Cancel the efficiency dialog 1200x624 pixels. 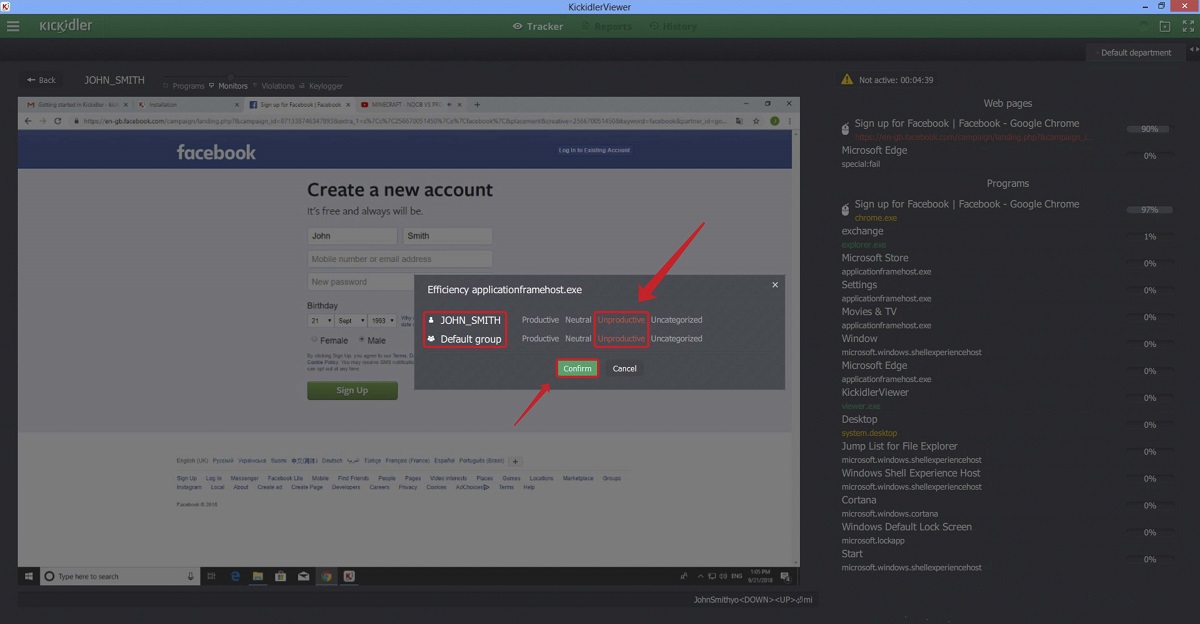tap(625, 369)
